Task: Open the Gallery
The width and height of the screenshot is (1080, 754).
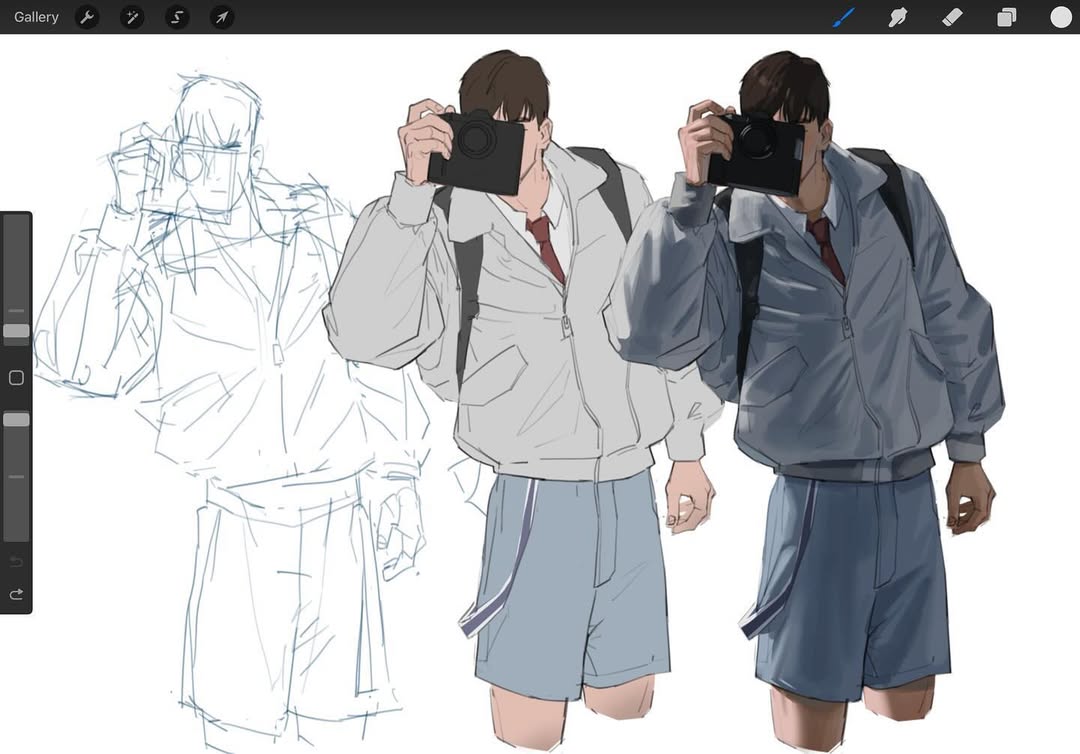Action: pyautogui.click(x=36, y=17)
